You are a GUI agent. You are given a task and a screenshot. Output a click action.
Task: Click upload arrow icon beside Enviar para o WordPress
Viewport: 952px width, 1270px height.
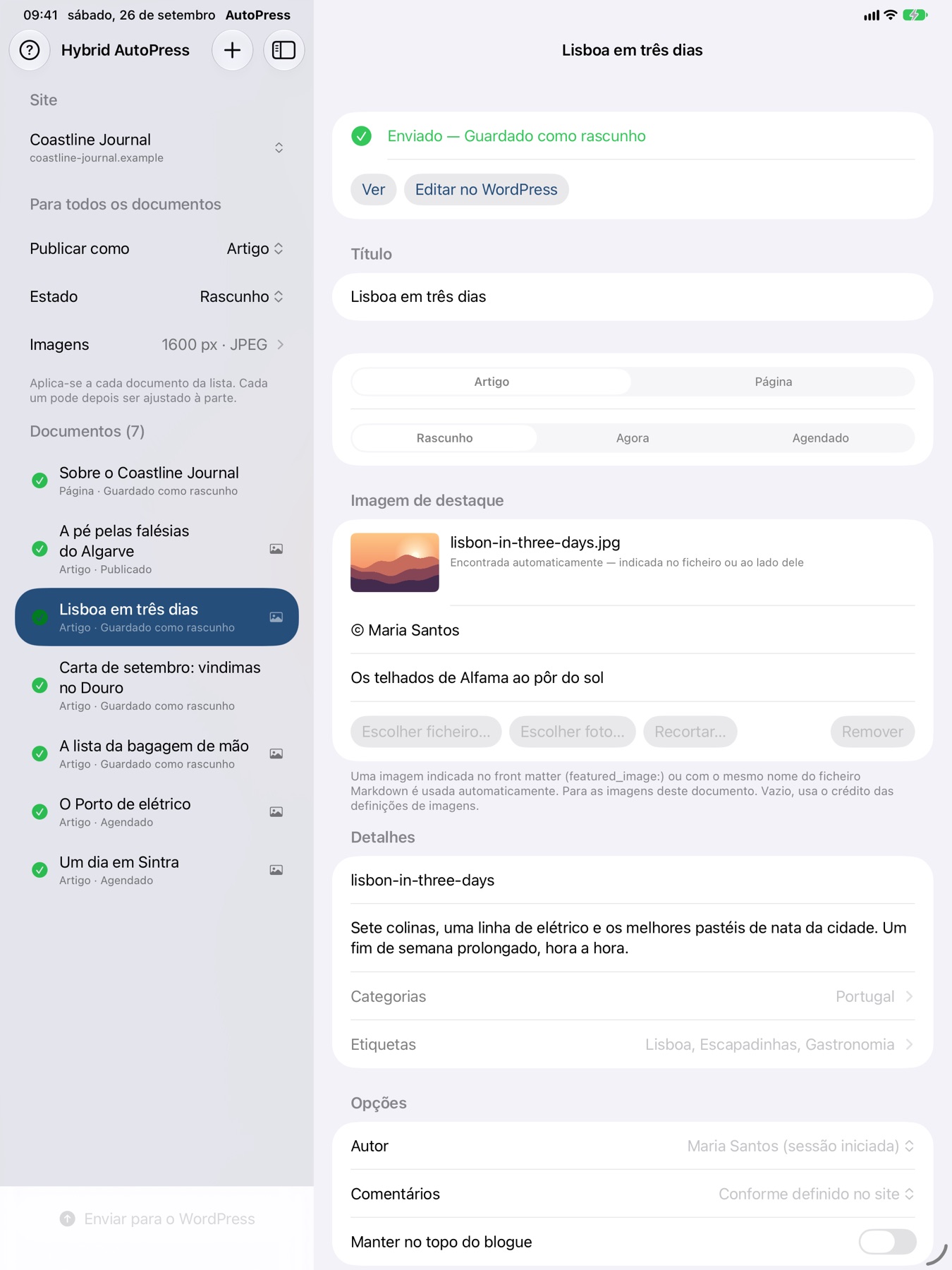coord(68,1218)
